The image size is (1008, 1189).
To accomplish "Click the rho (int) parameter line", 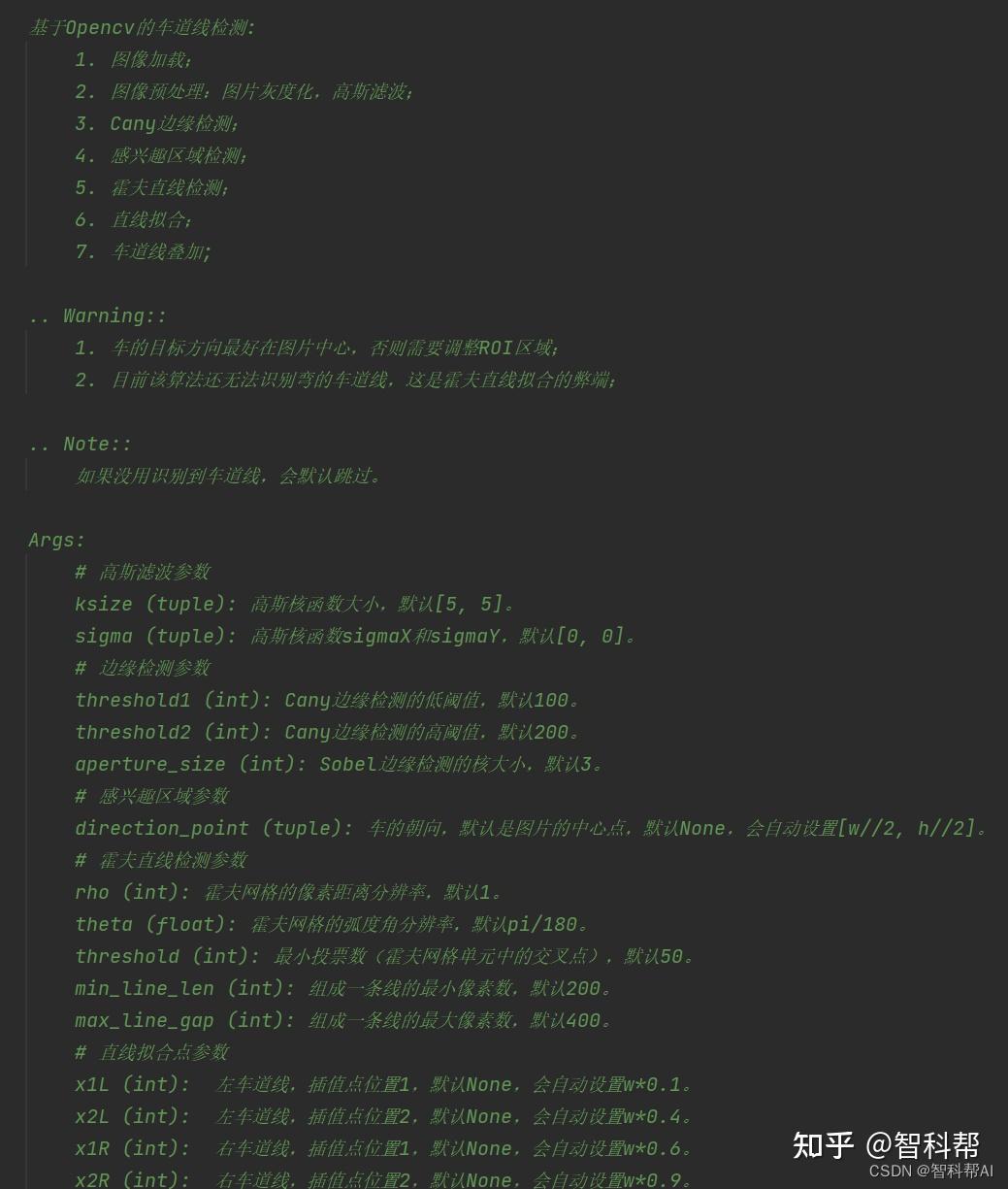I will click(288, 892).
